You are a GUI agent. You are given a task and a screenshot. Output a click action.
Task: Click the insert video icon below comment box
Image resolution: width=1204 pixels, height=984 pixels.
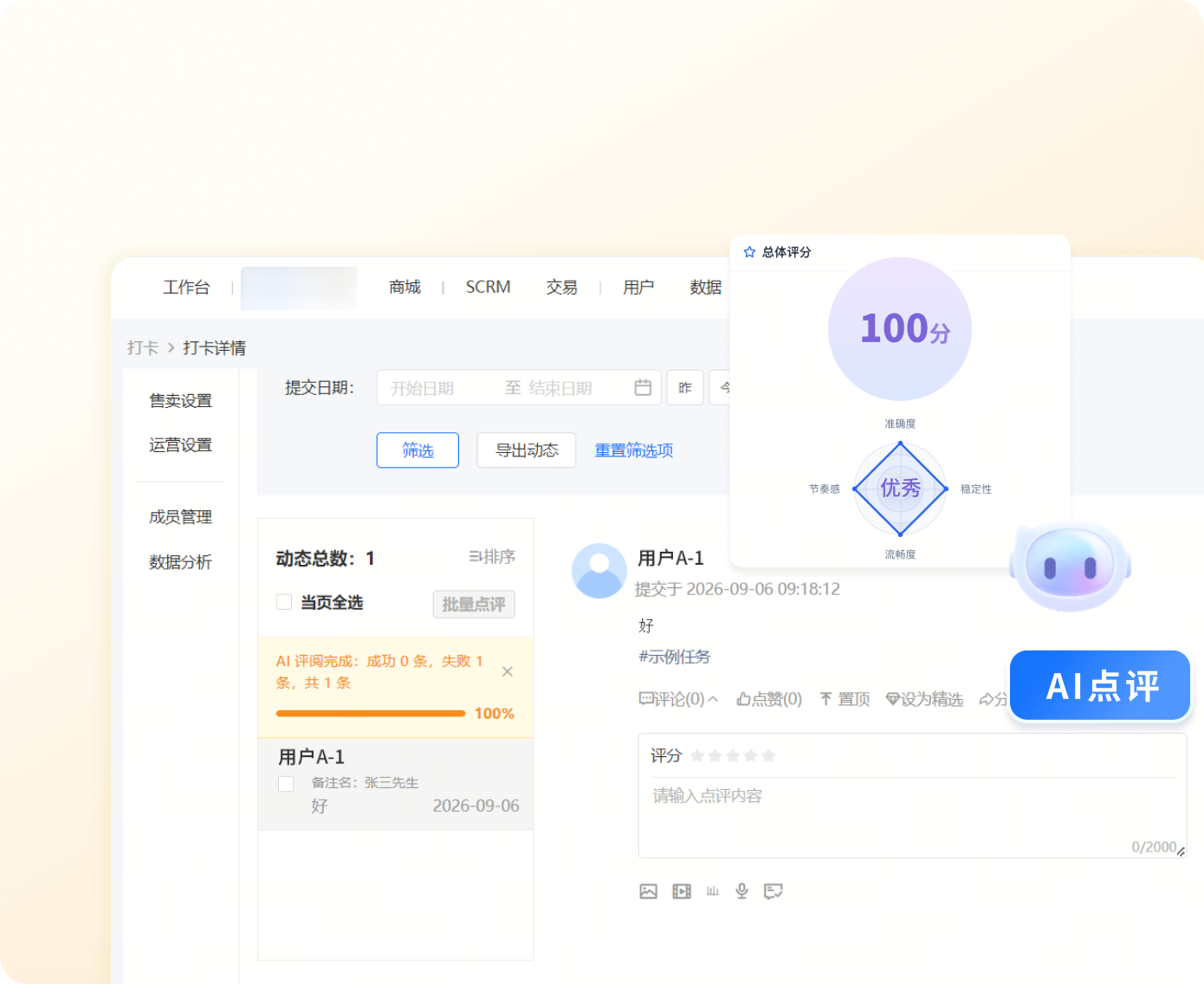[x=682, y=891]
